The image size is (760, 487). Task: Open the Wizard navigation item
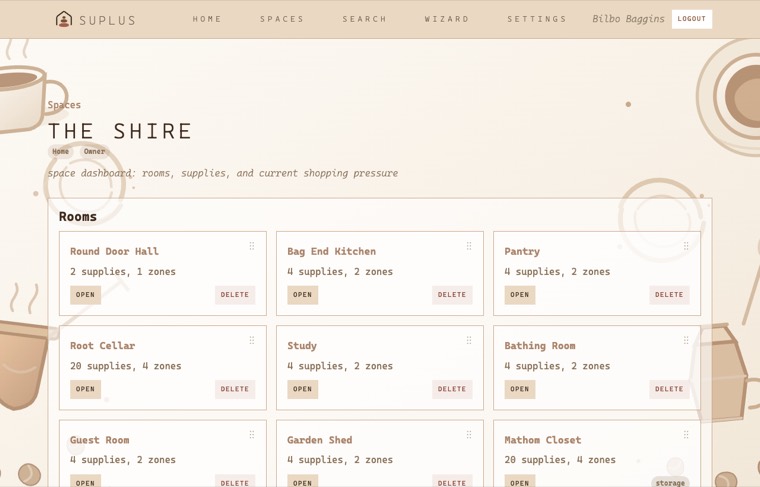(x=447, y=19)
